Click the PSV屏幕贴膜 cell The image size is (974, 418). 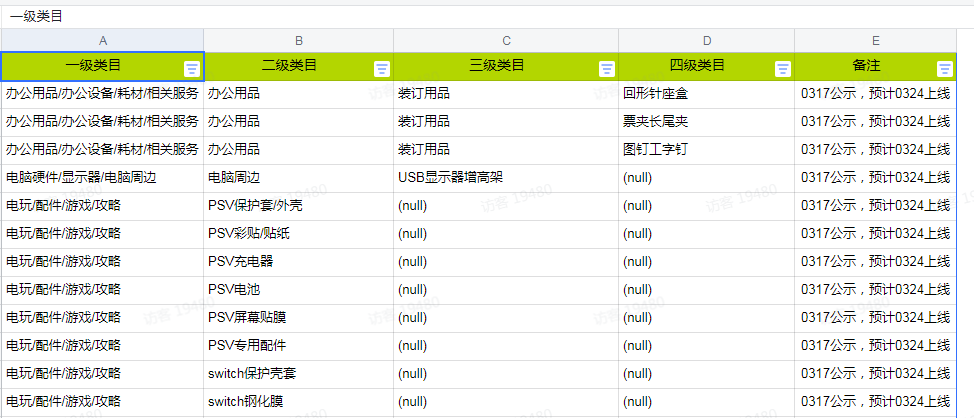point(299,318)
